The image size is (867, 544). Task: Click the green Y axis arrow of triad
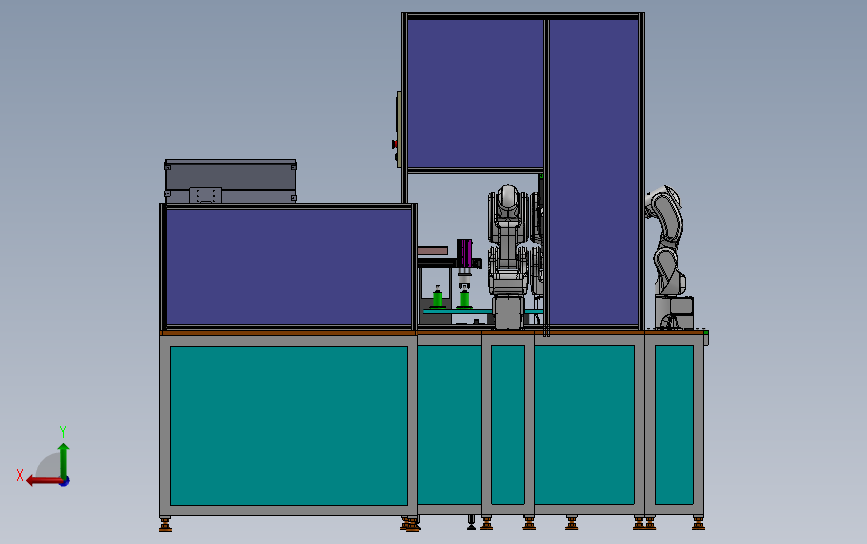[x=64, y=460]
